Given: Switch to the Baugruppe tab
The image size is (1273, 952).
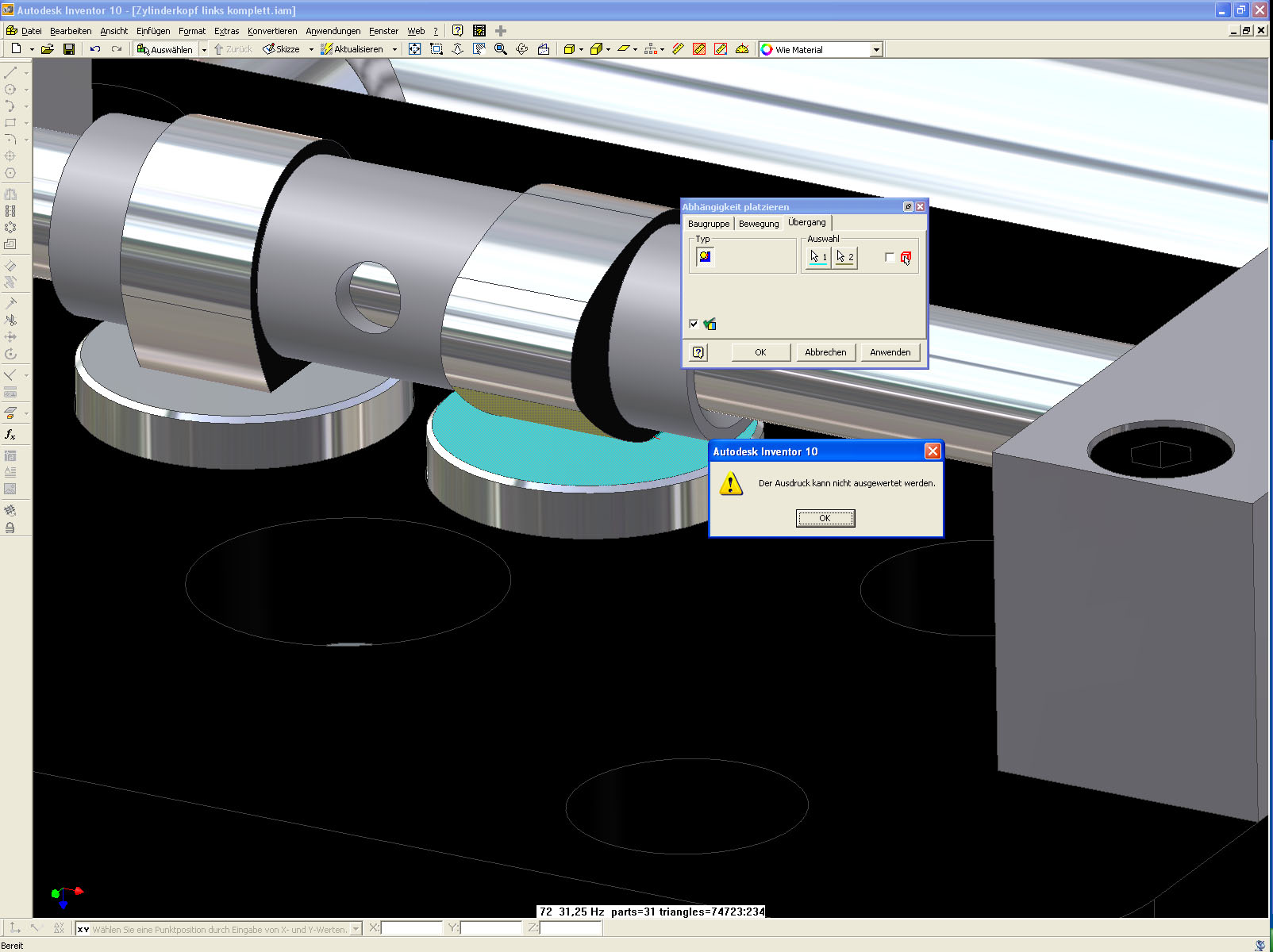Looking at the screenshot, I should tap(708, 224).
